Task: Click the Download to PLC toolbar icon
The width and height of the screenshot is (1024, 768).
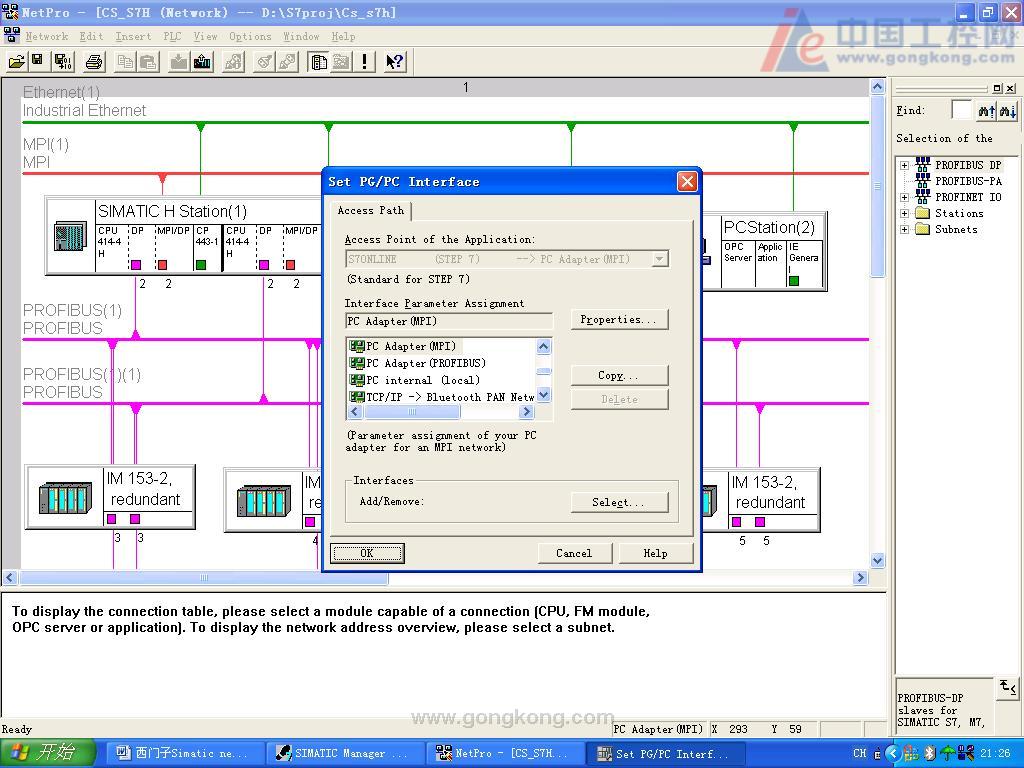Action: 178,61
